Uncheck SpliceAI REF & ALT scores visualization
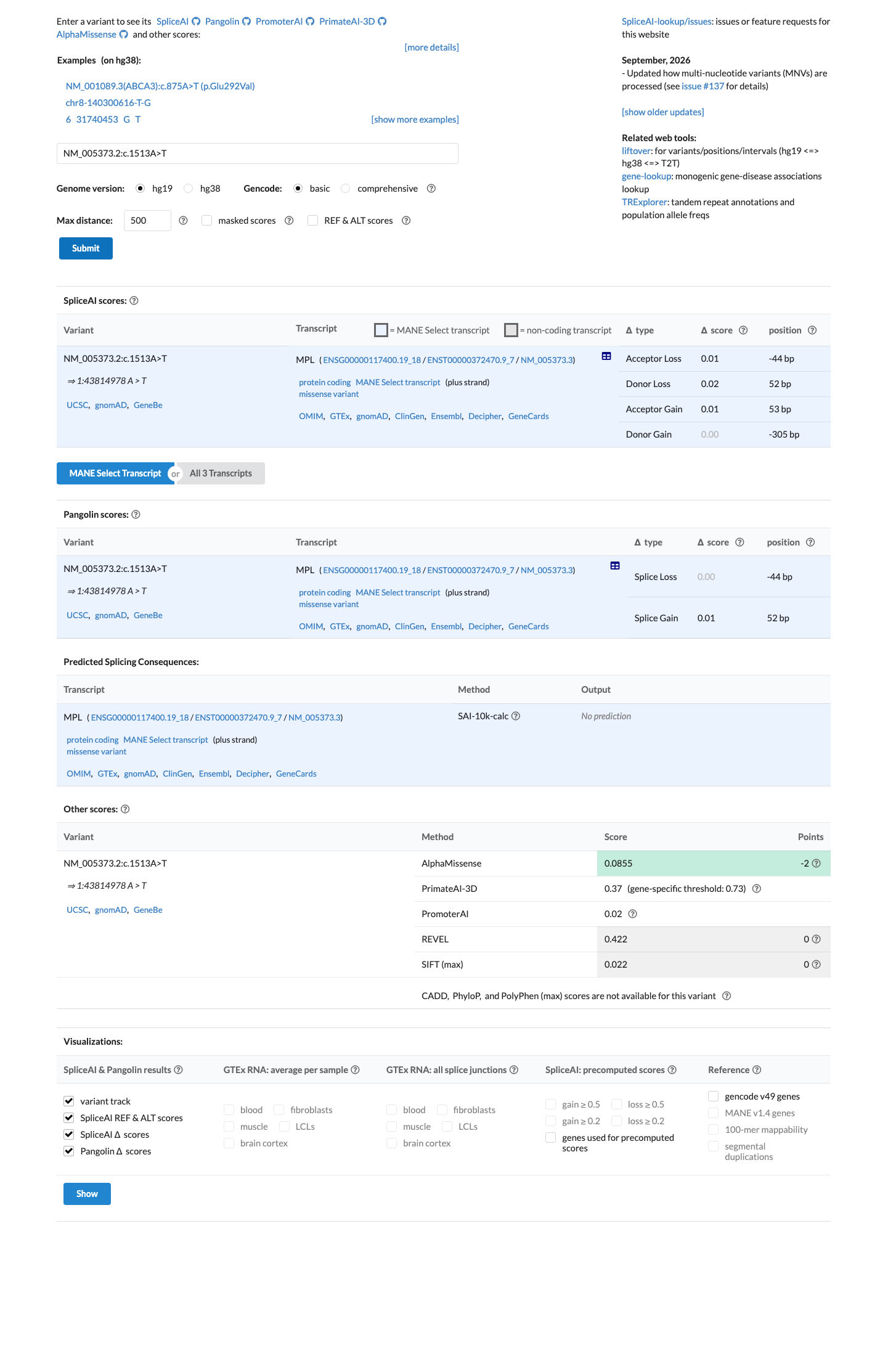Viewport: 896px width, 1356px height. [69, 1117]
